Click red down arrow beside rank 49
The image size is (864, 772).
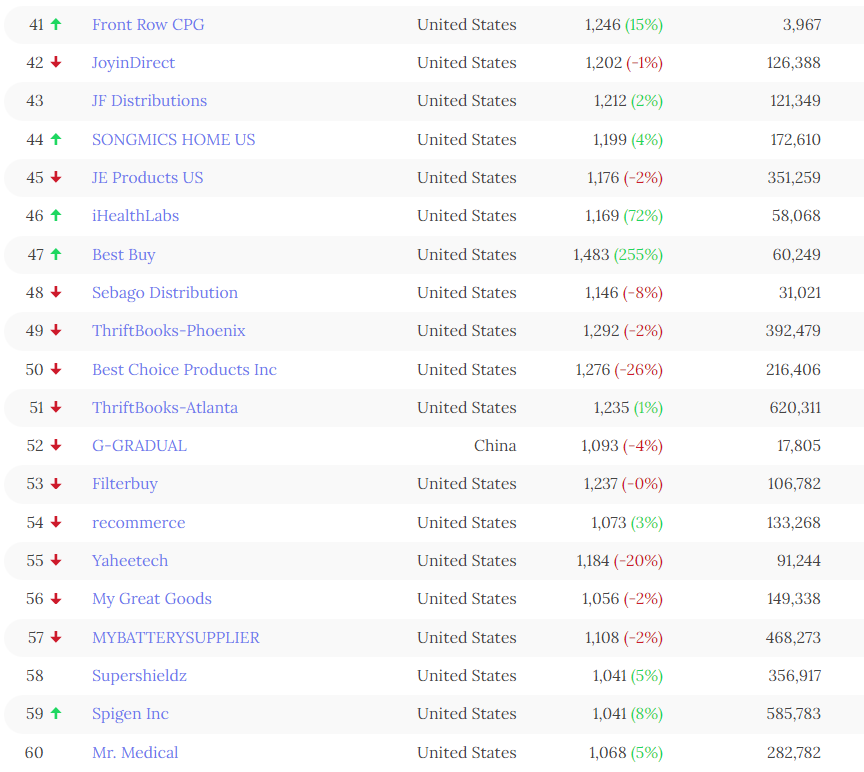[56, 330]
